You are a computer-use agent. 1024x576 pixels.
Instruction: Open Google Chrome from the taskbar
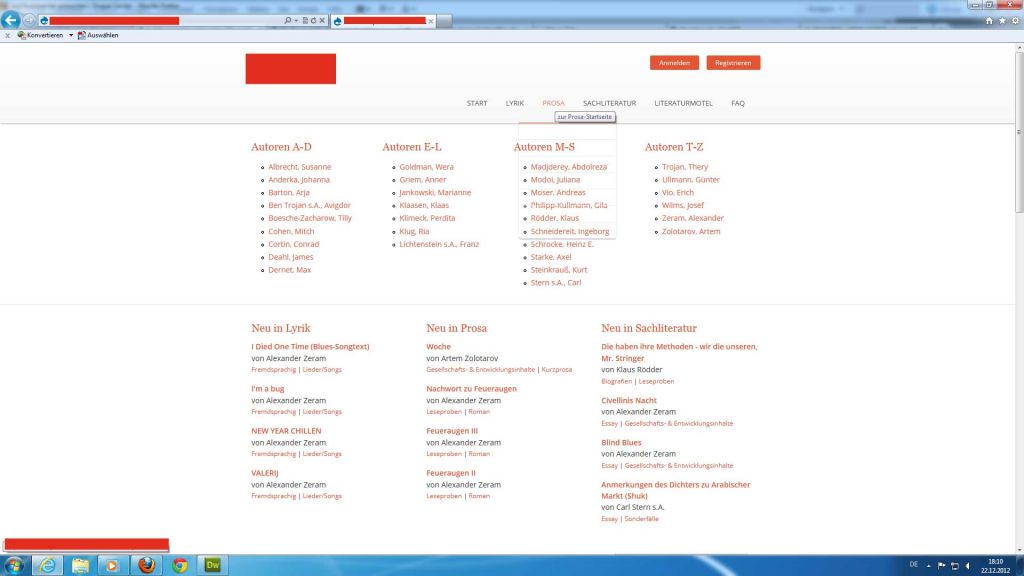180,565
